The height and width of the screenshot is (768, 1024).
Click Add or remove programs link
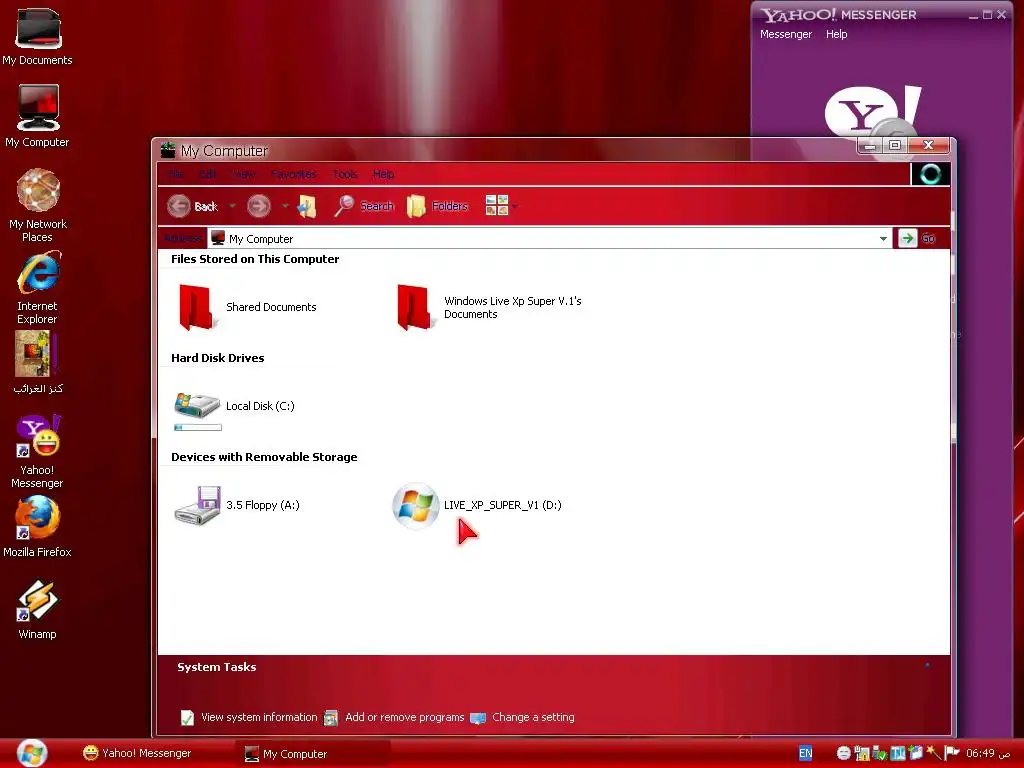[x=394, y=718]
